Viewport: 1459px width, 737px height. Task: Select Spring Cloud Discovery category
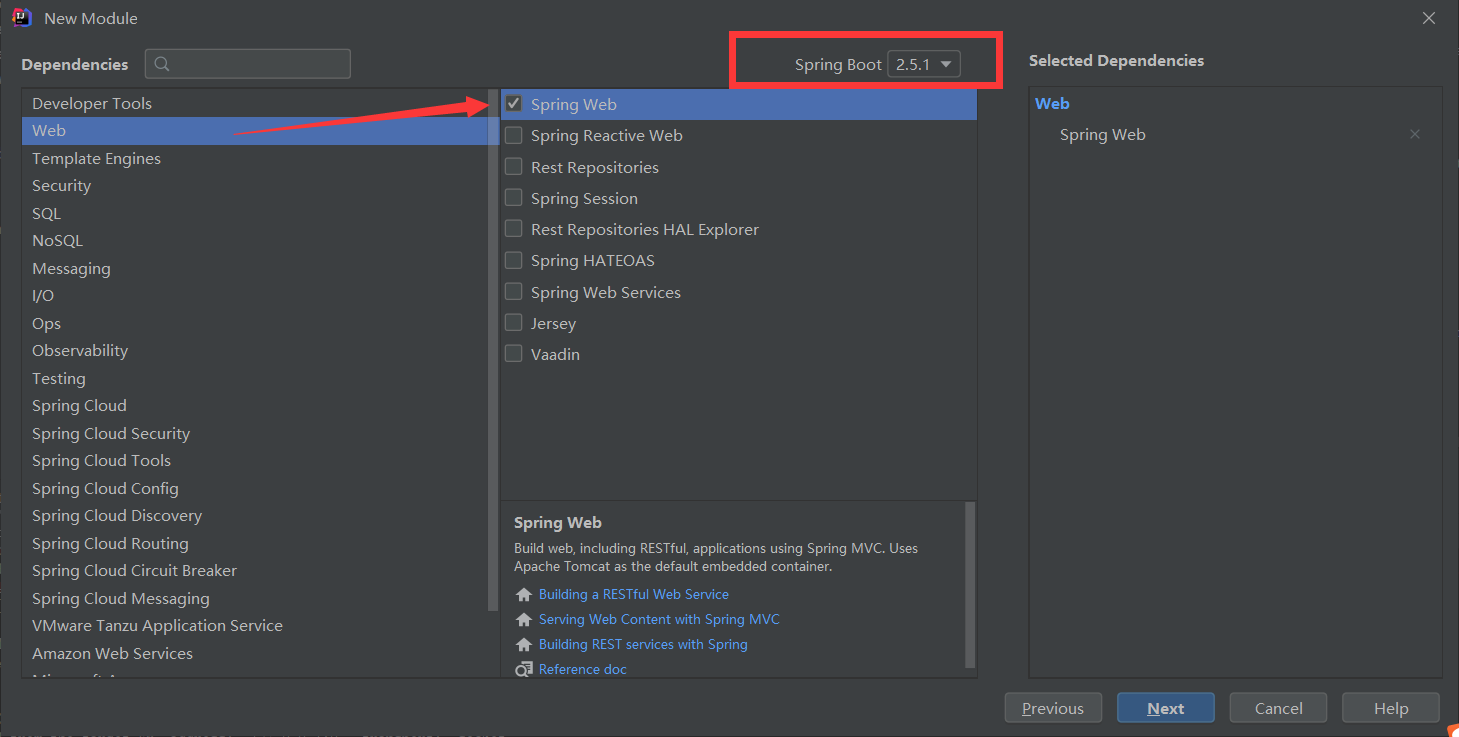[254, 516]
